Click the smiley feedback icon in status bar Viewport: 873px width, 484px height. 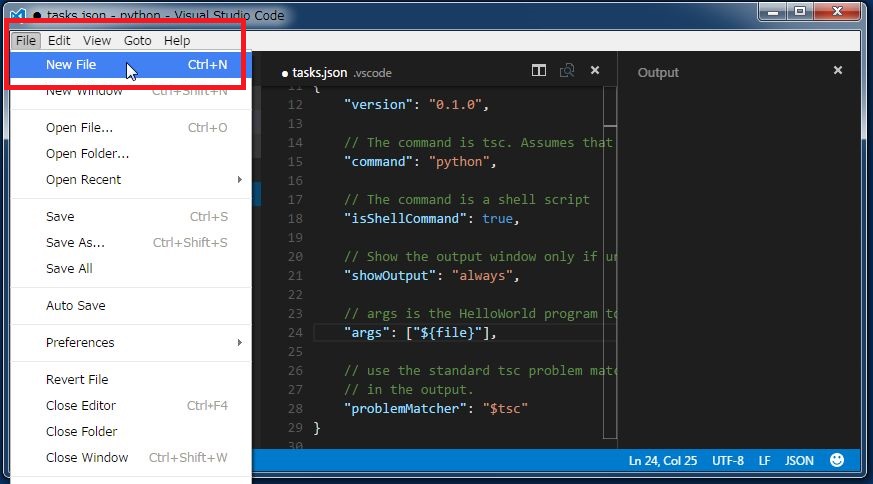(x=837, y=460)
